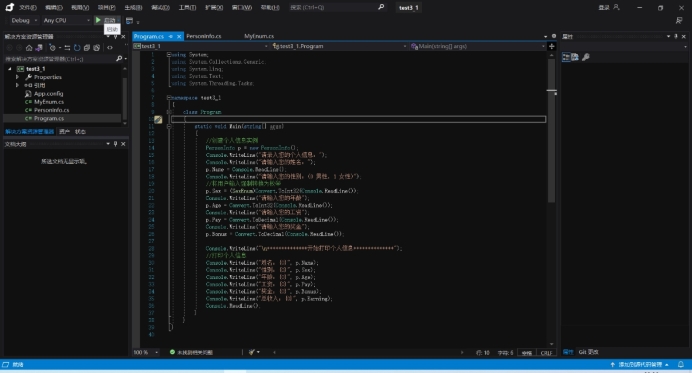The height and width of the screenshot is (373, 692).
Task: Click the collapse all icon in Solution Explorer
Action: tap(87, 48)
